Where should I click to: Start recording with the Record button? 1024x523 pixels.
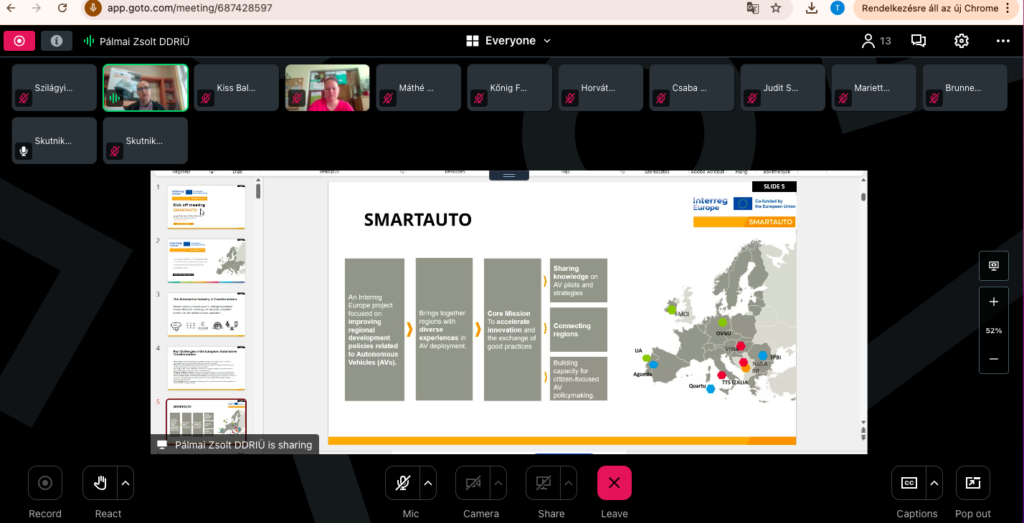pyautogui.click(x=45, y=483)
